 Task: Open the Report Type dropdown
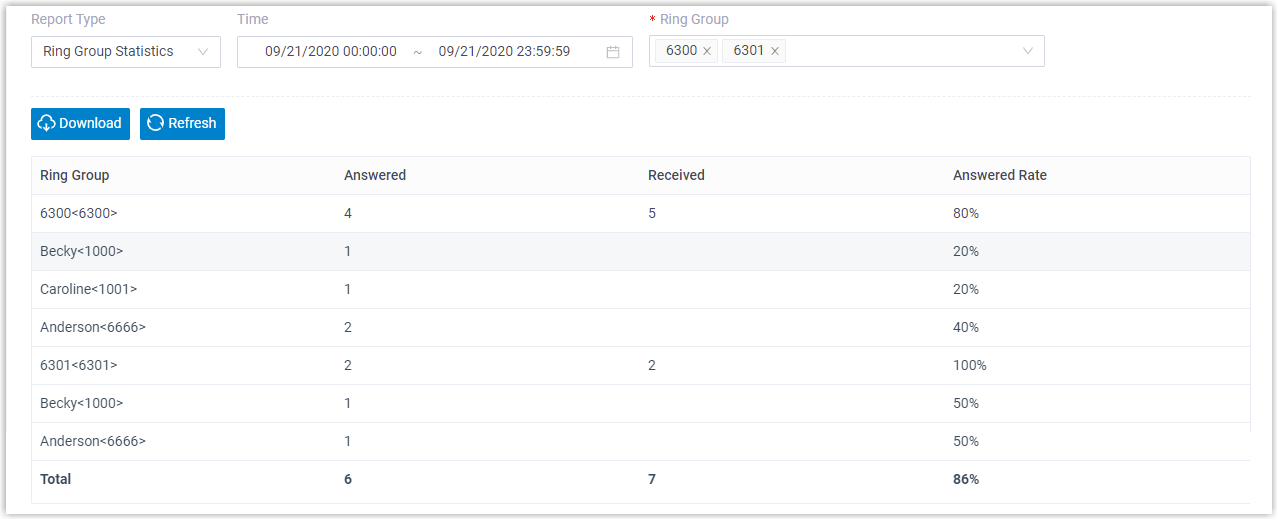pyautogui.click(x=125, y=52)
